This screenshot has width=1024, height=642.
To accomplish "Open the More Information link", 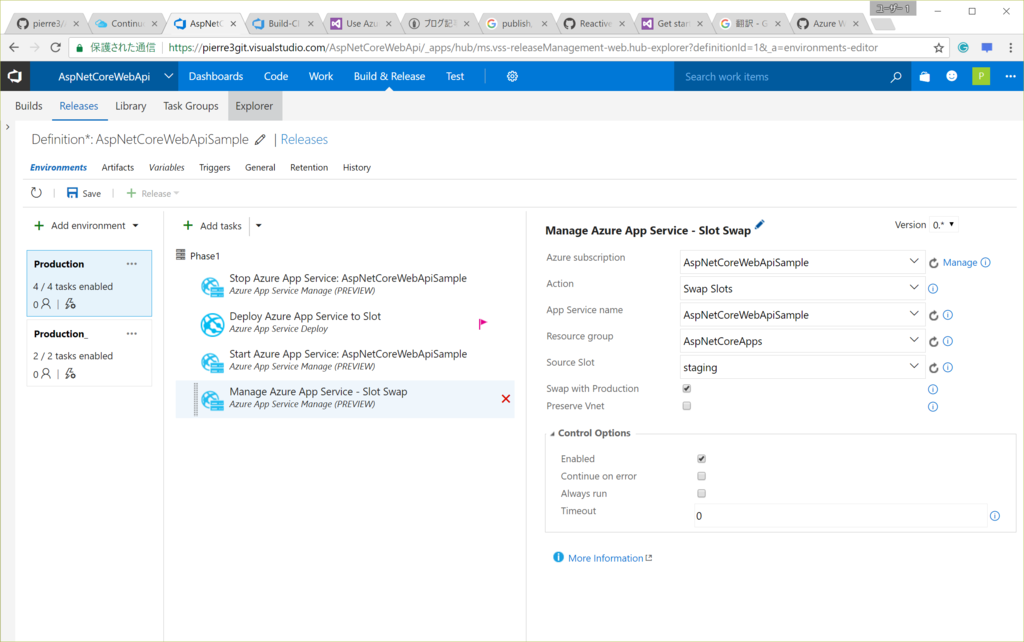I will pos(605,558).
